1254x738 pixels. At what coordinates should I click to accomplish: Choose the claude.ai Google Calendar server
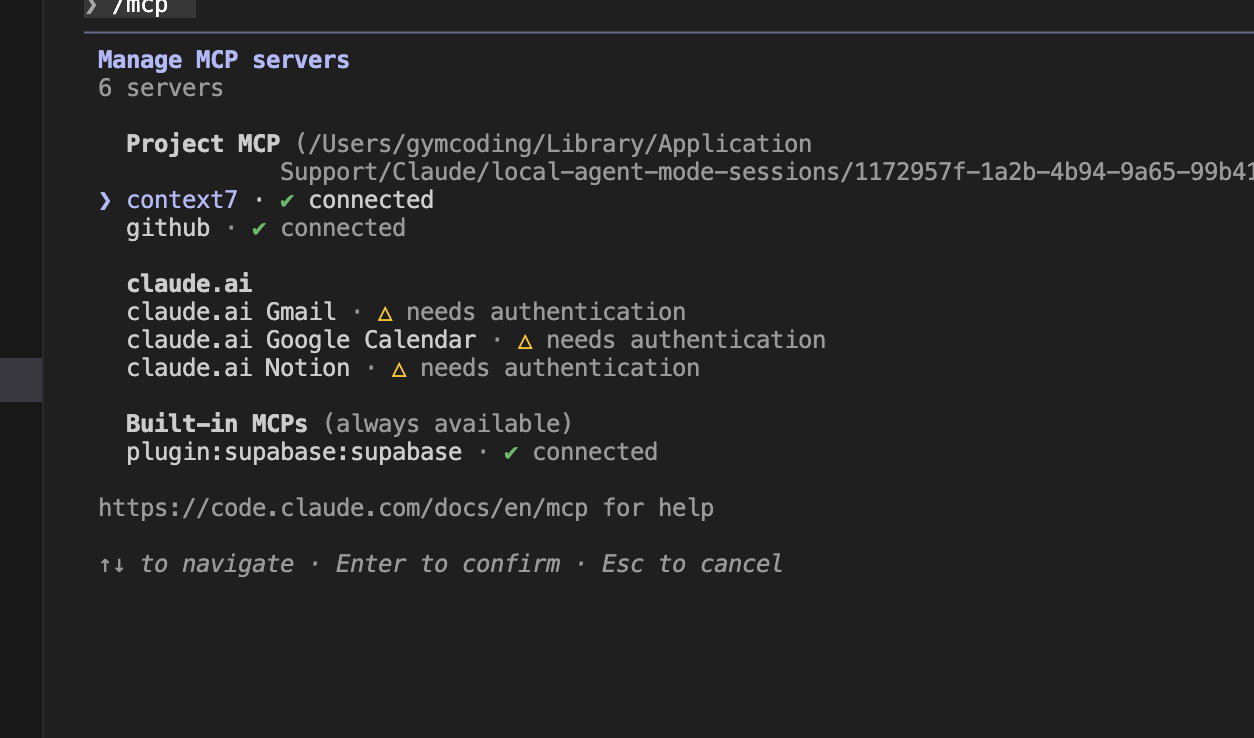tap(301, 340)
